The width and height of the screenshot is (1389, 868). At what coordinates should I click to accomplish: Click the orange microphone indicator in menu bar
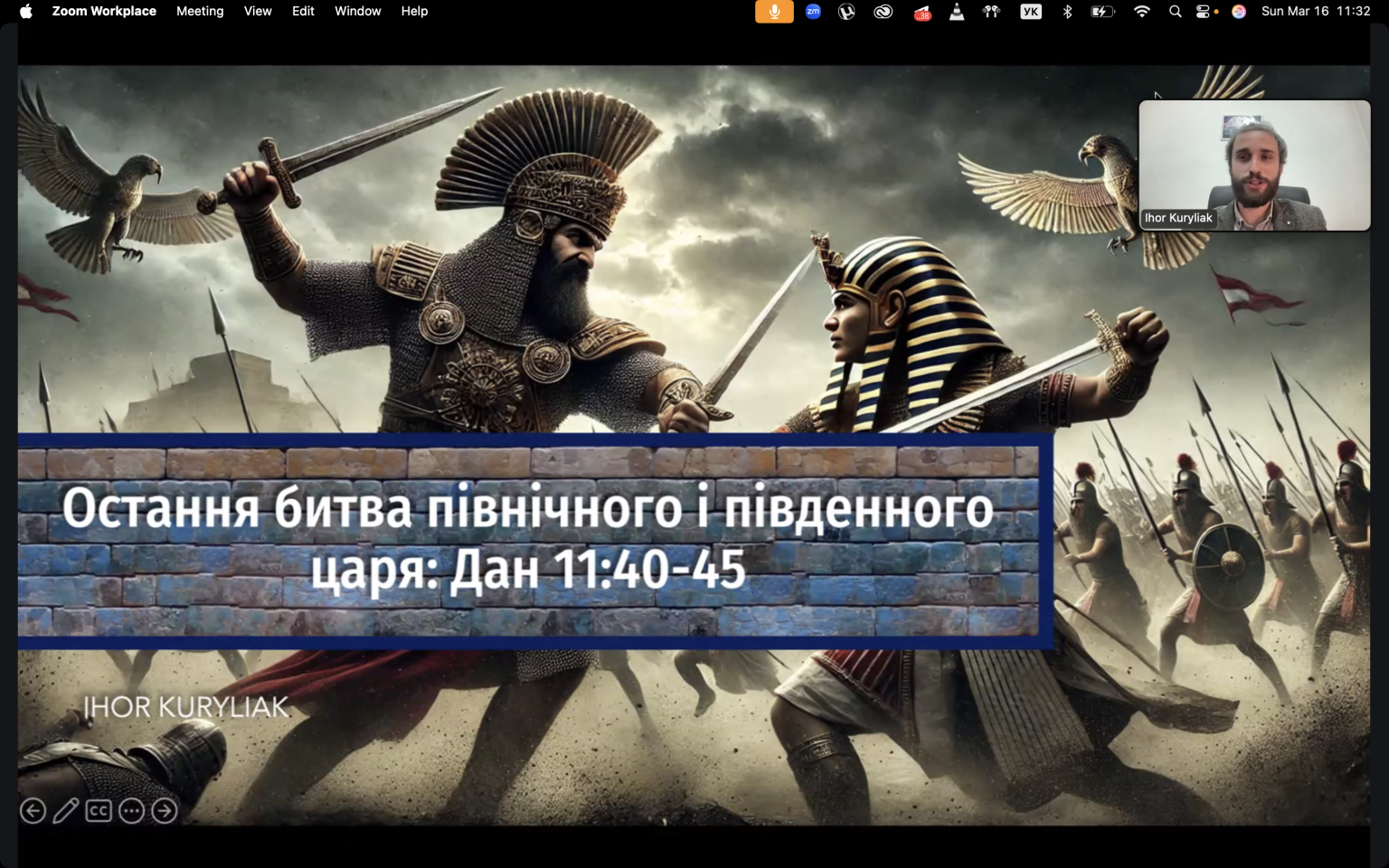tap(774, 11)
